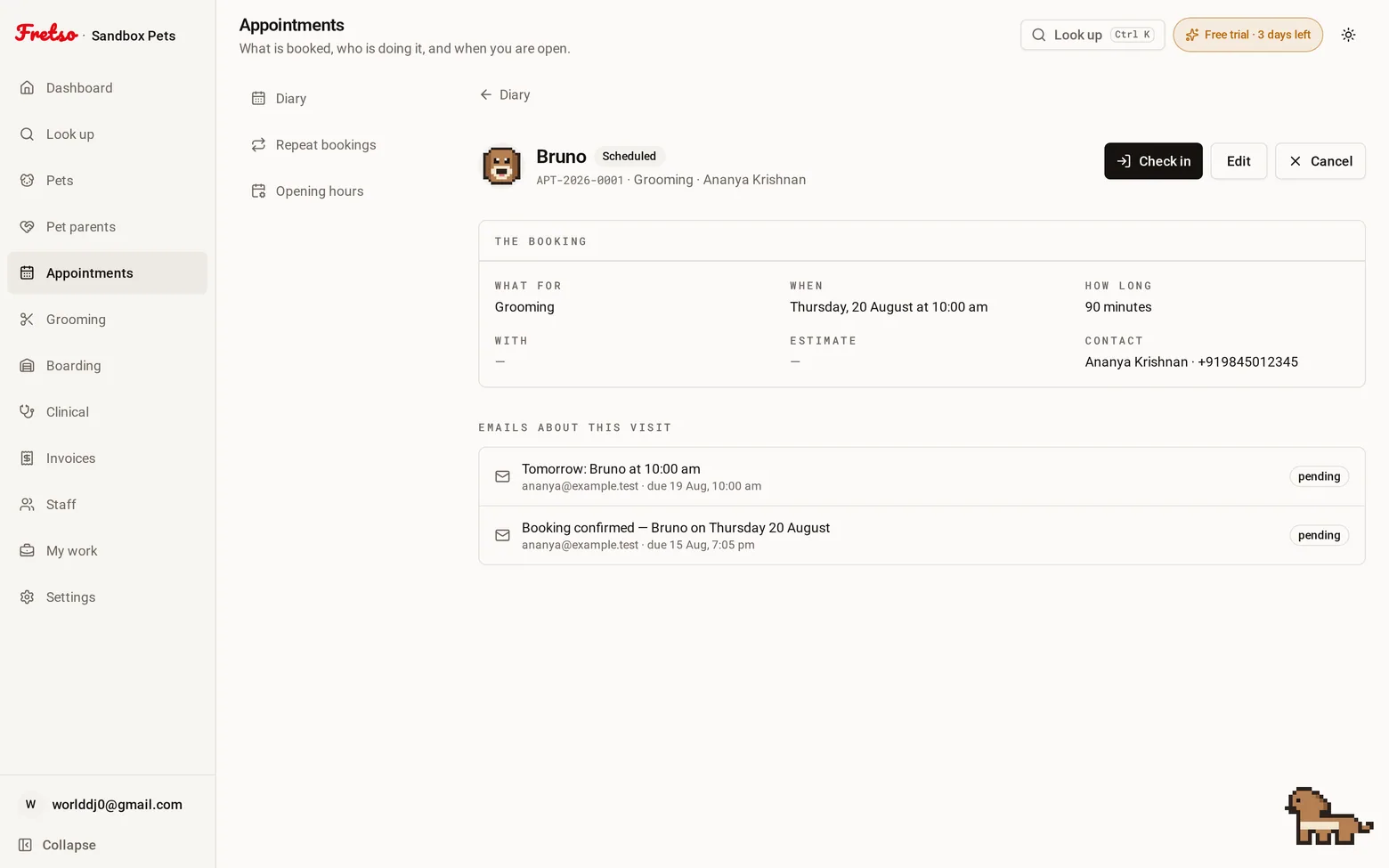Open the Clinical section
The width and height of the screenshot is (1389, 868).
[107, 412]
